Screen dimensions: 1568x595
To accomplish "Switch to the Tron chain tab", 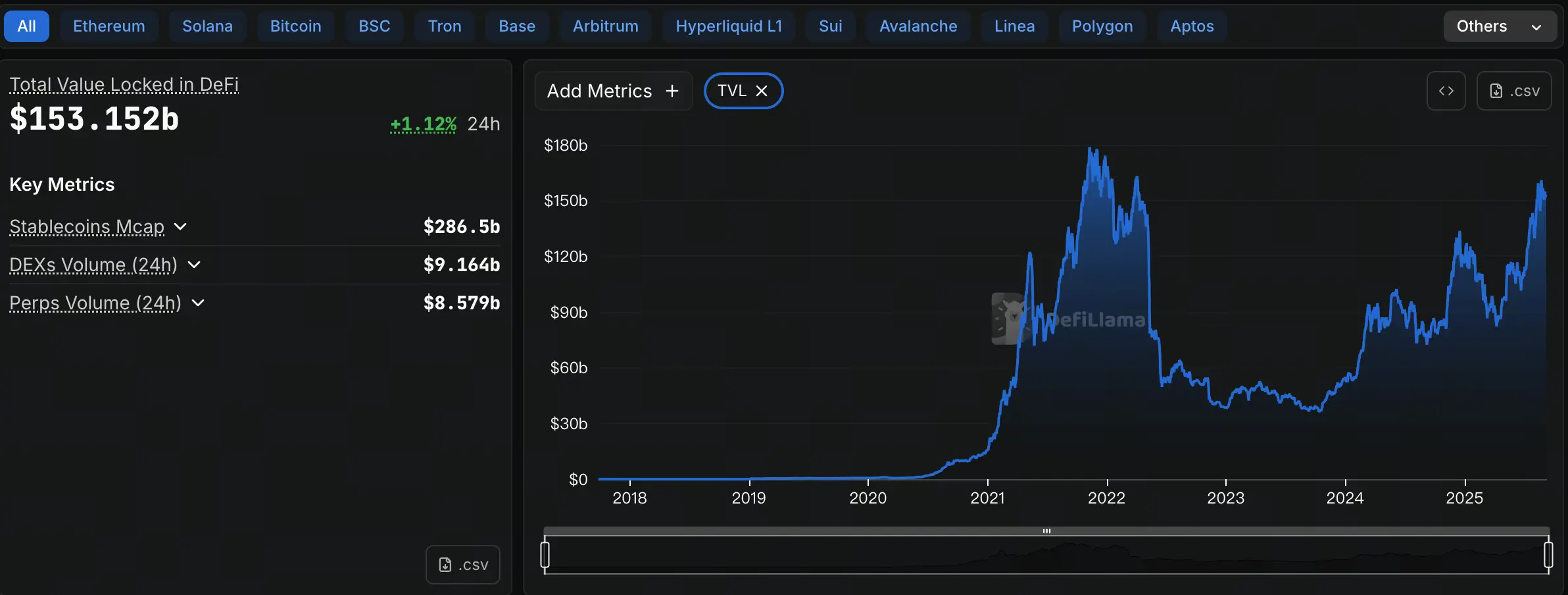I will [x=445, y=26].
